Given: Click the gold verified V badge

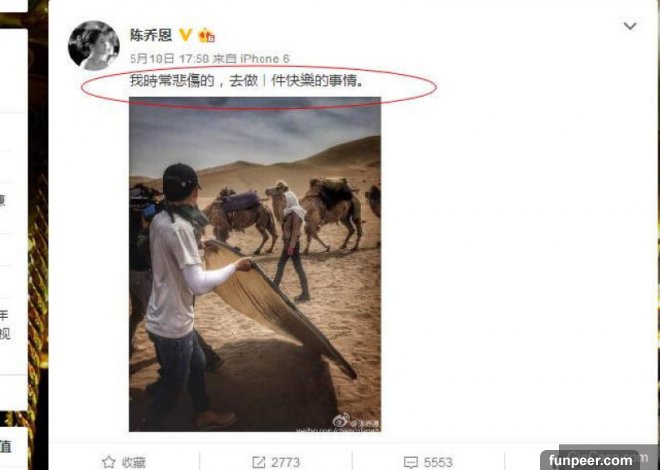Looking at the screenshot, I should (186, 35).
